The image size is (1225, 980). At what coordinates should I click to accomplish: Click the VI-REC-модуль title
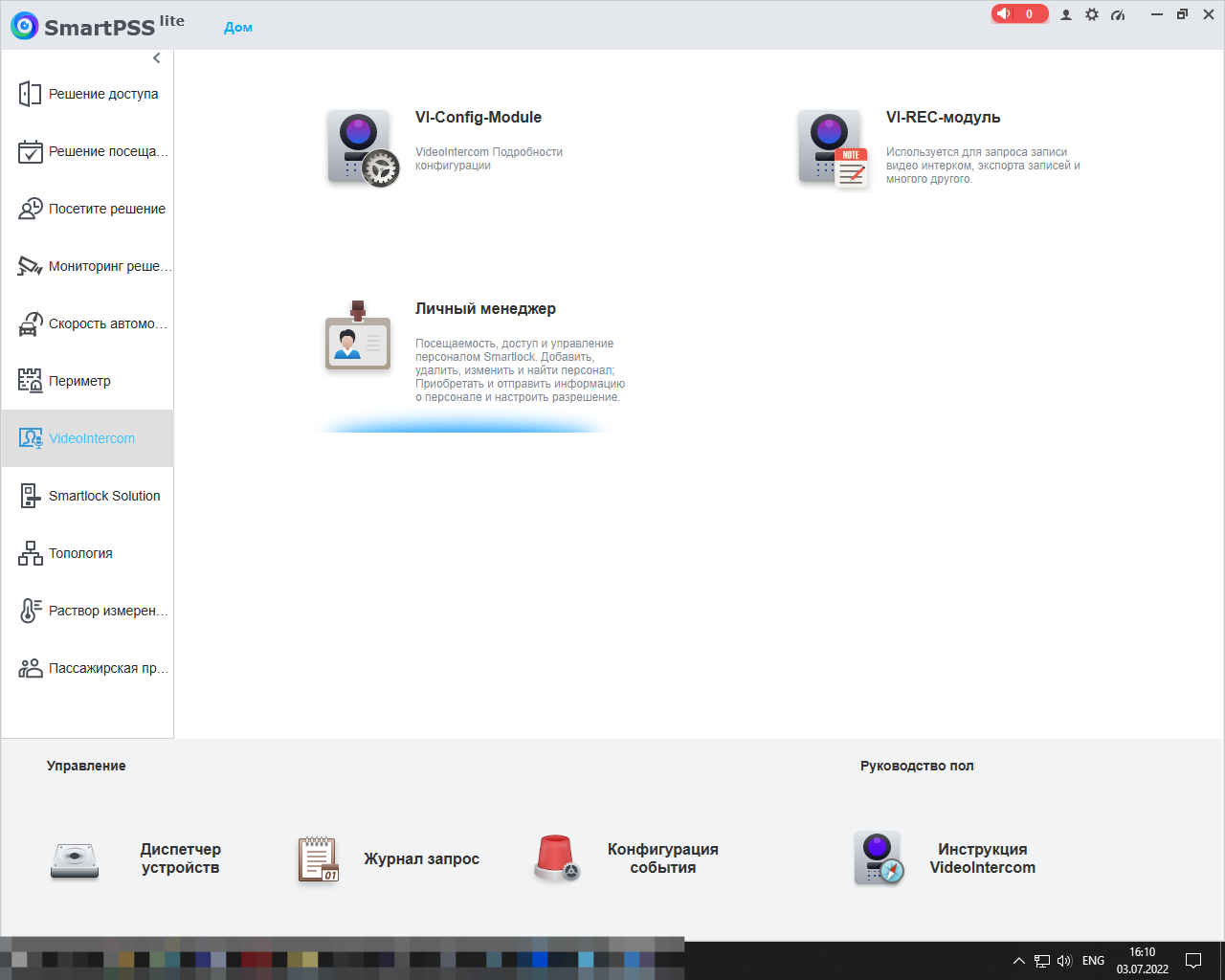click(944, 118)
